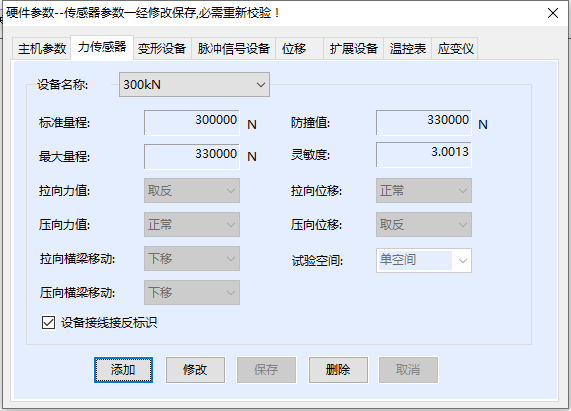Close the 硬件参数 dialog window
Viewport: 571px width, 411px height.
[553, 13]
